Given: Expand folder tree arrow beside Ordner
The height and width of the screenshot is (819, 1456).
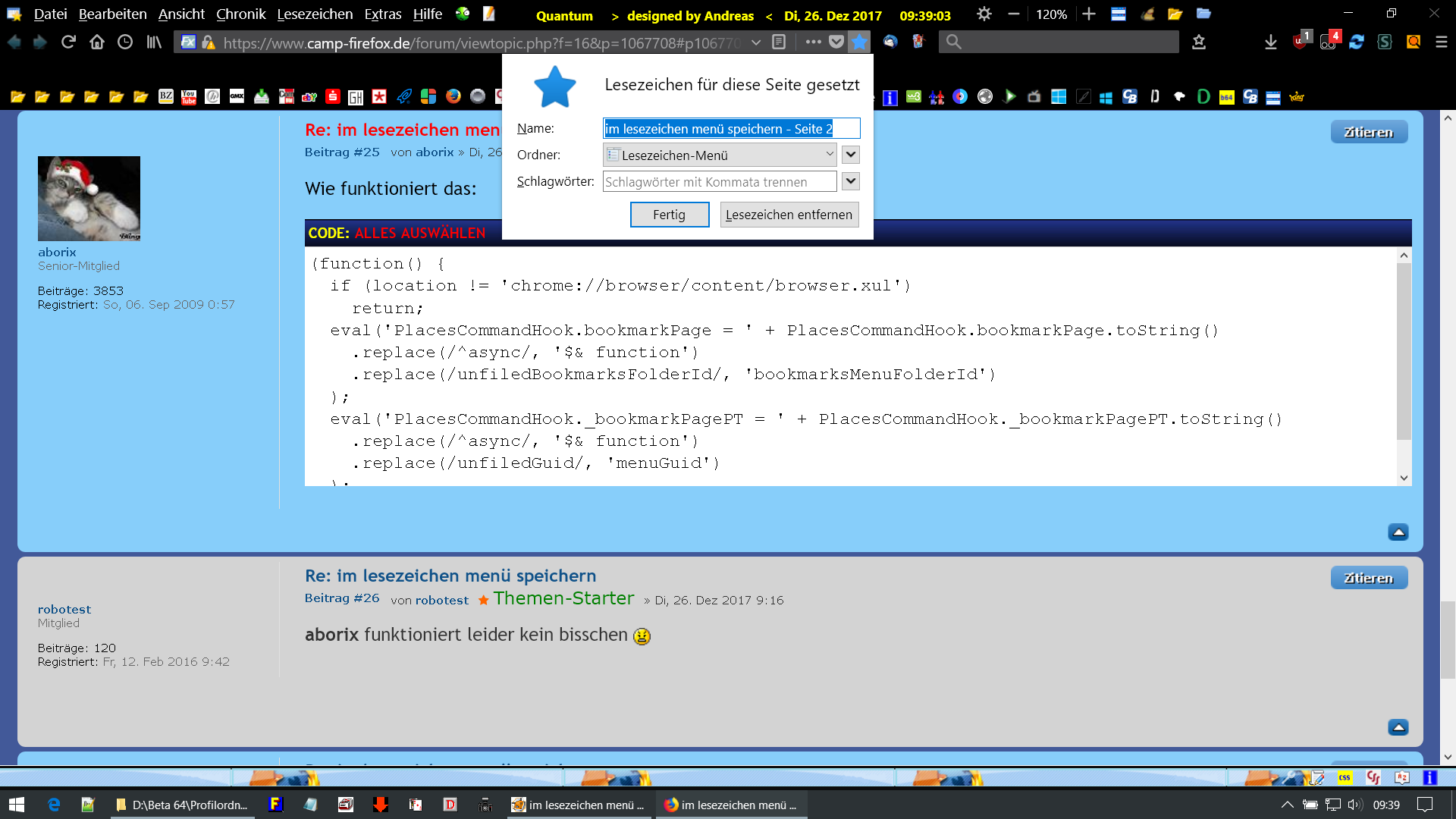Looking at the screenshot, I should pyautogui.click(x=851, y=155).
